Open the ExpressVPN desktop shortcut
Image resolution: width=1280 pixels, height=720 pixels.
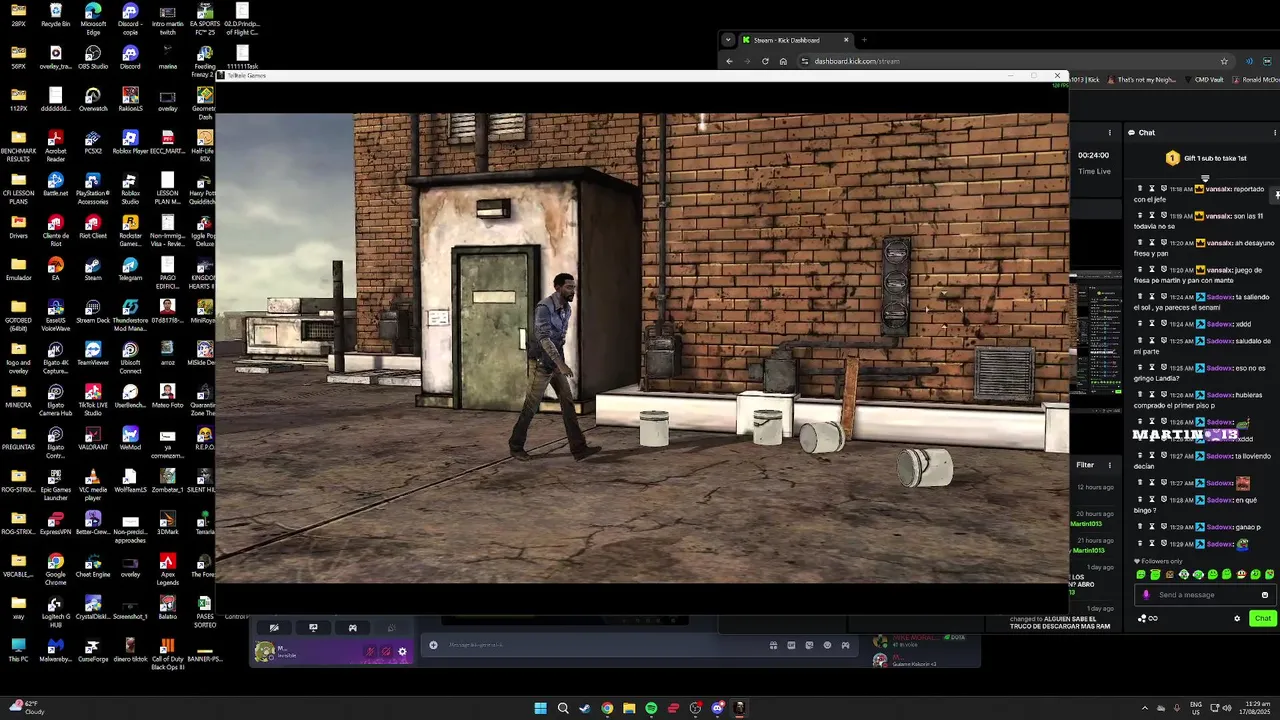click(56, 523)
